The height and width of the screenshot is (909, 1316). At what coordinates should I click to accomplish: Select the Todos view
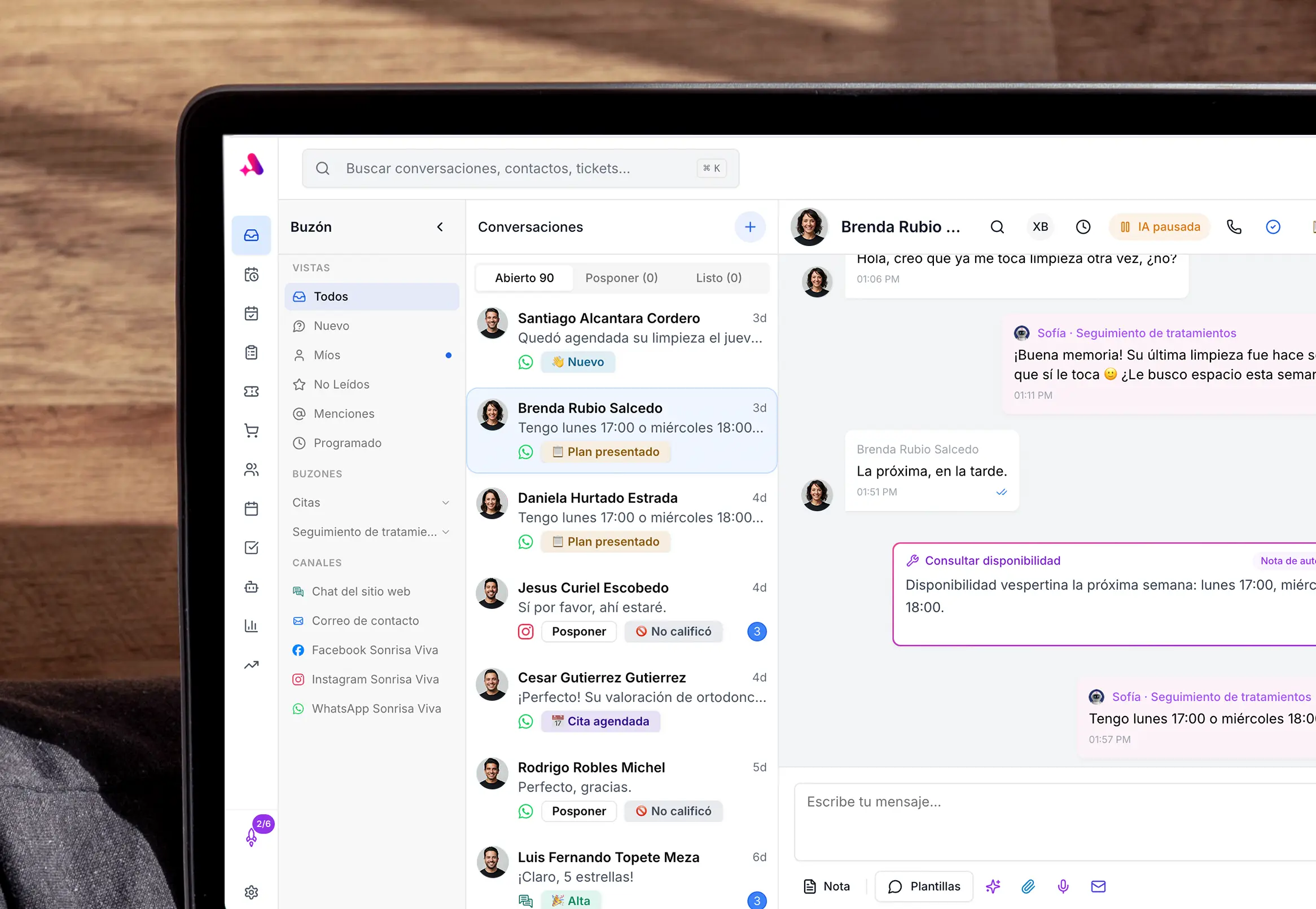[x=372, y=297]
